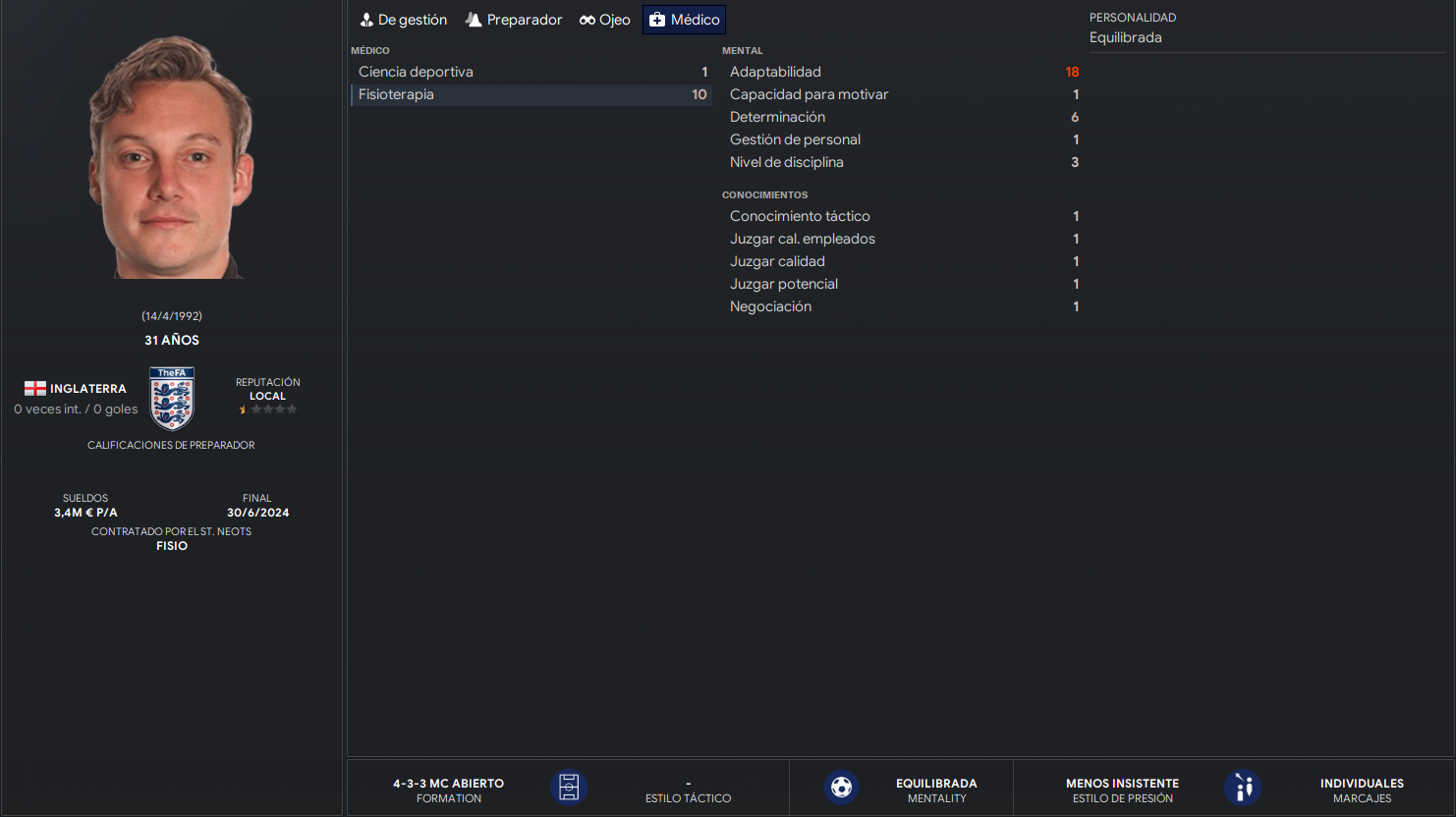
Task: Click the medical kit icon on Médico tab
Action: [x=657, y=20]
